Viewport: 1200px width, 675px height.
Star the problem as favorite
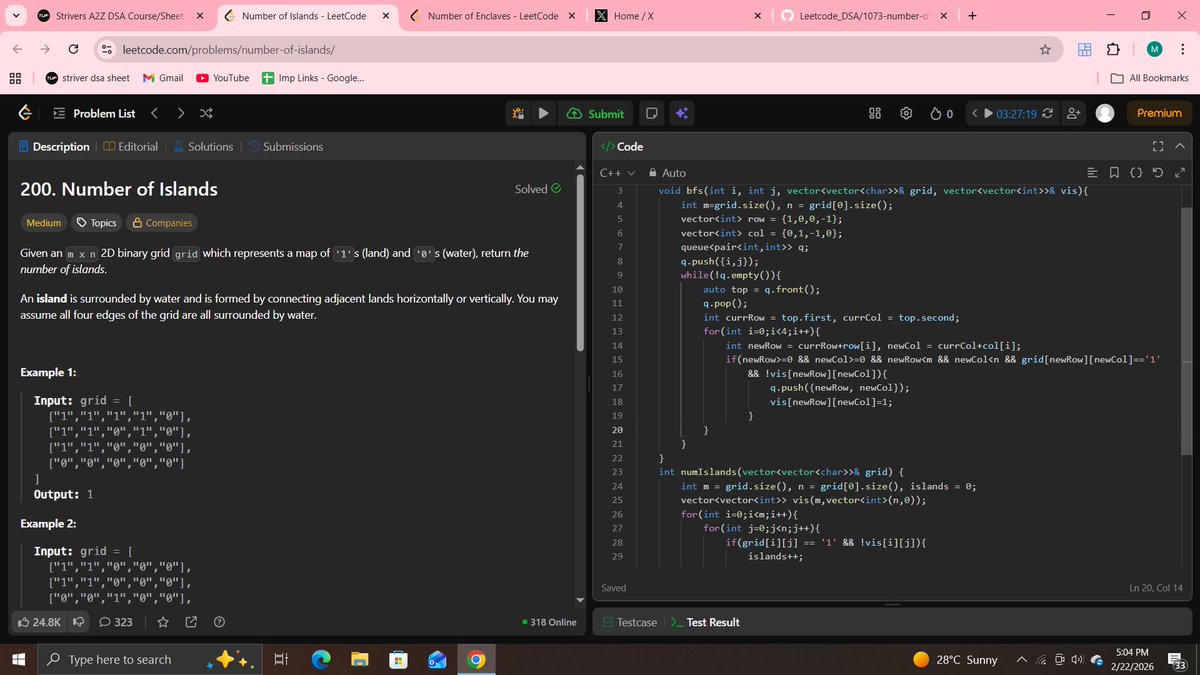[162, 622]
